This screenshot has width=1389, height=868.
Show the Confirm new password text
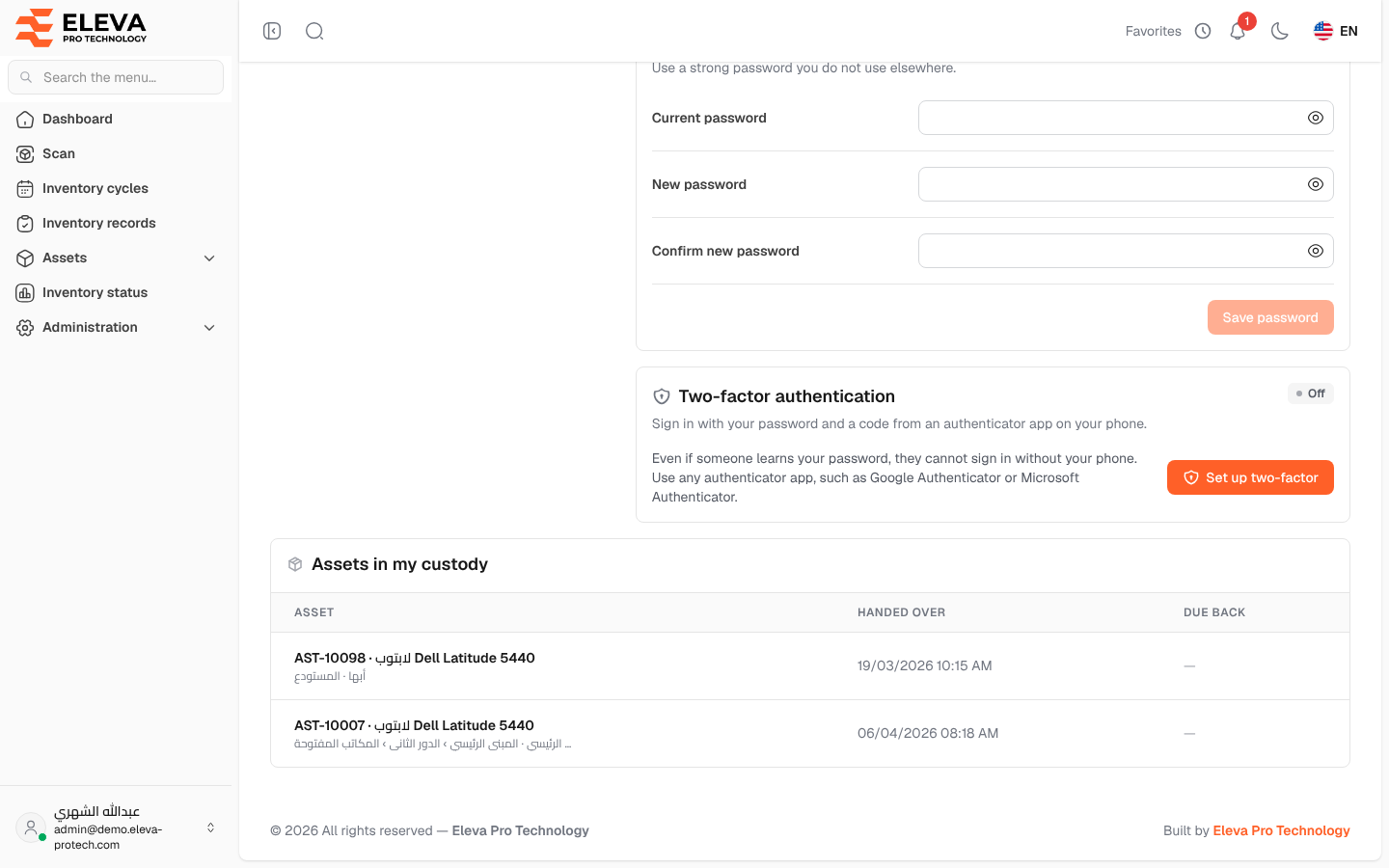coord(1315,251)
